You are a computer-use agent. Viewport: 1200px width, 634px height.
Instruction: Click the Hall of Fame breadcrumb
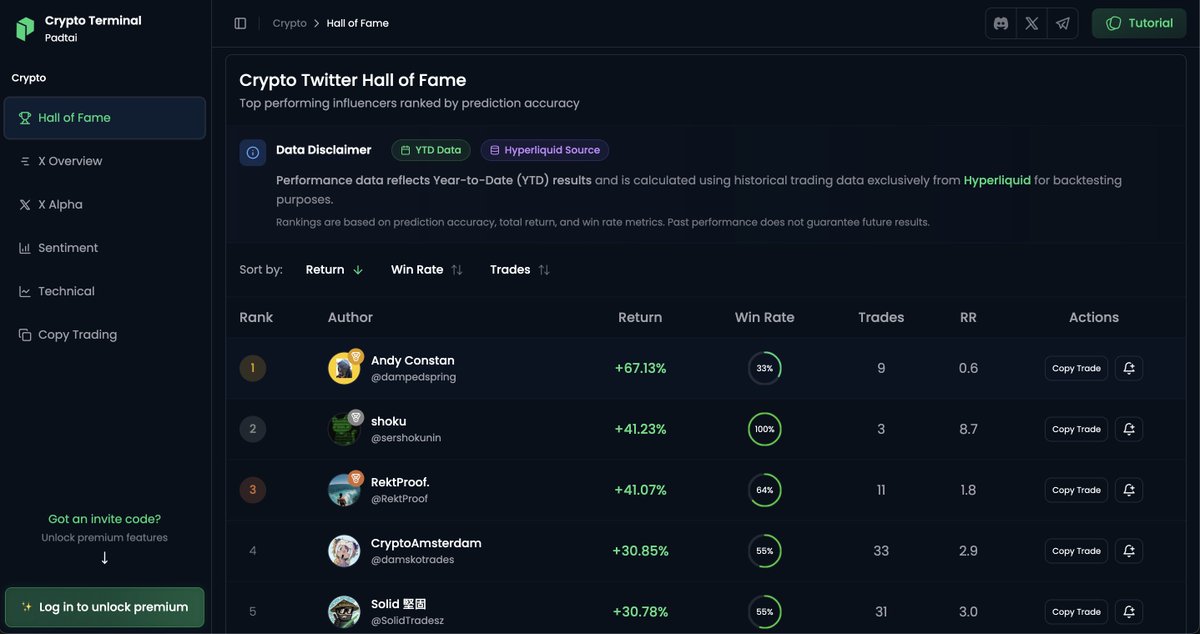coord(358,23)
